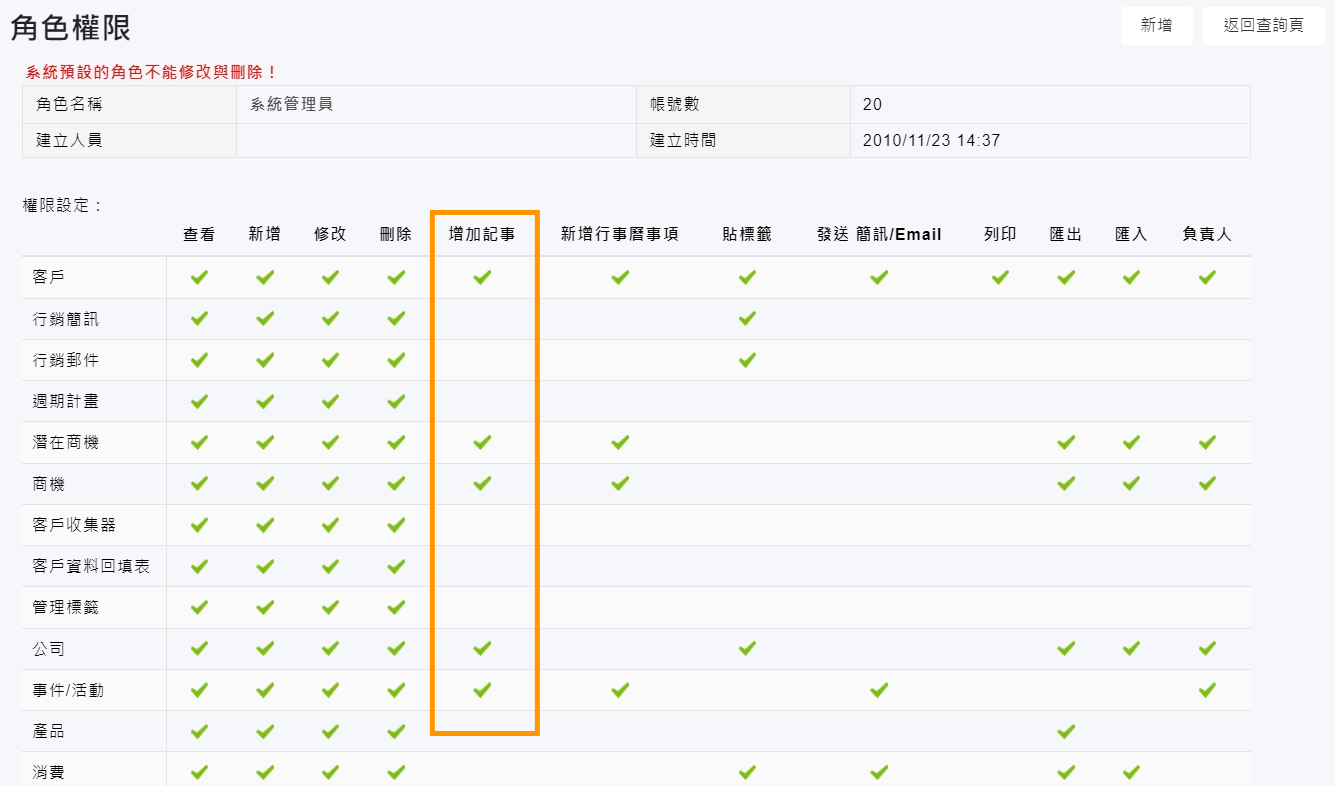The height and width of the screenshot is (786, 1335).
Task: Click the 管理標籤 row 查看 checkmark
Action: (x=199, y=607)
